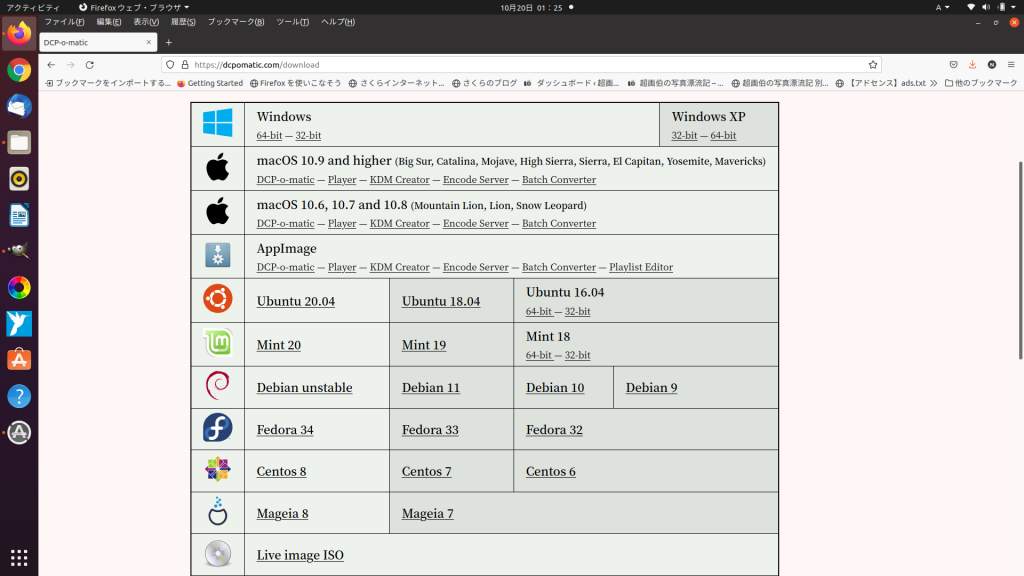Click the Fedora logo icon
This screenshot has height=576, width=1024.
(217, 428)
